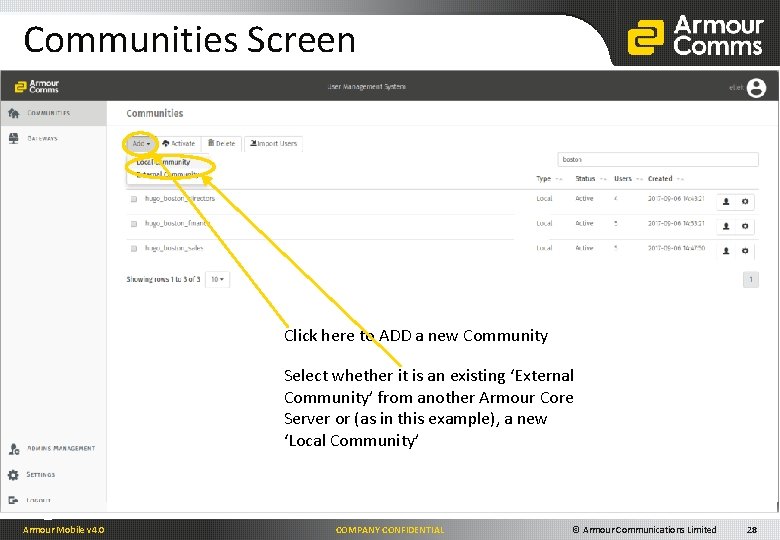Screen dimensions: 780x540
Task: Choose External Community from Add menu
Action: tap(167, 174)
